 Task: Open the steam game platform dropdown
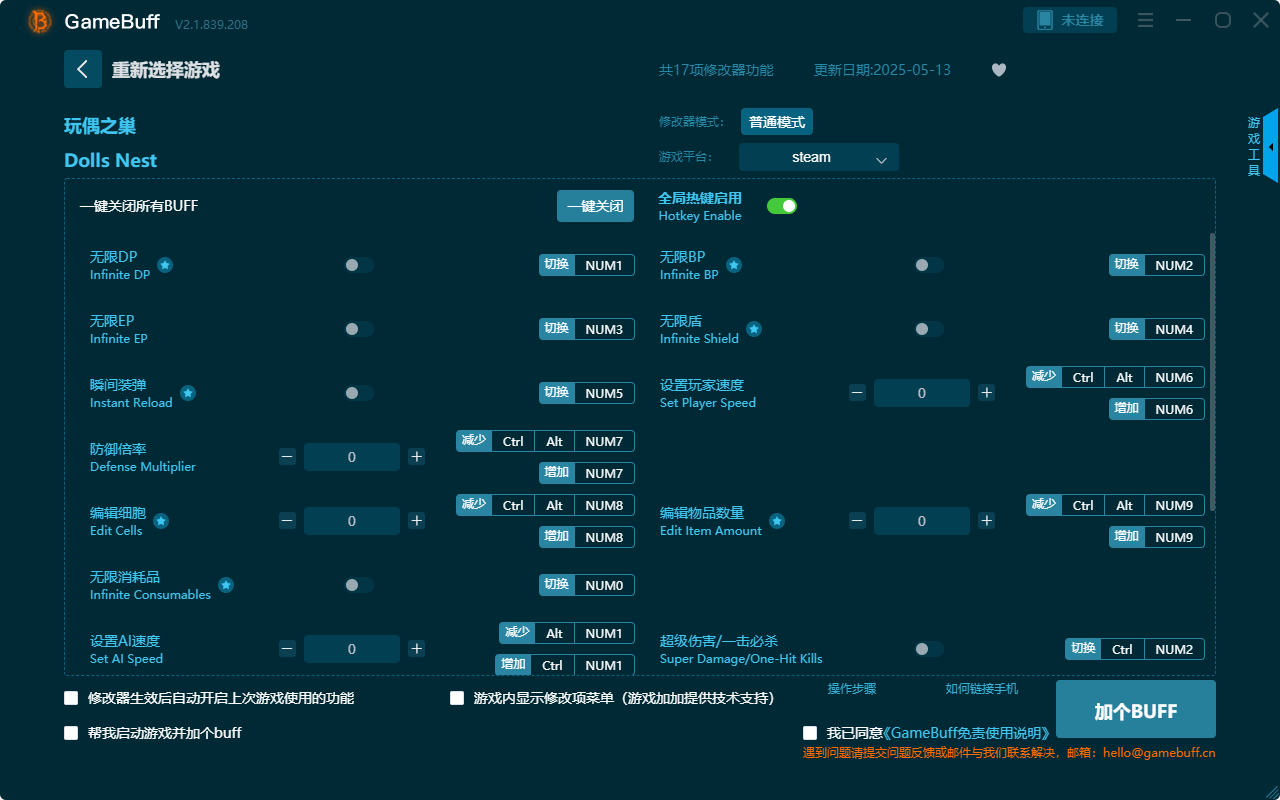(x=818, y=157)
